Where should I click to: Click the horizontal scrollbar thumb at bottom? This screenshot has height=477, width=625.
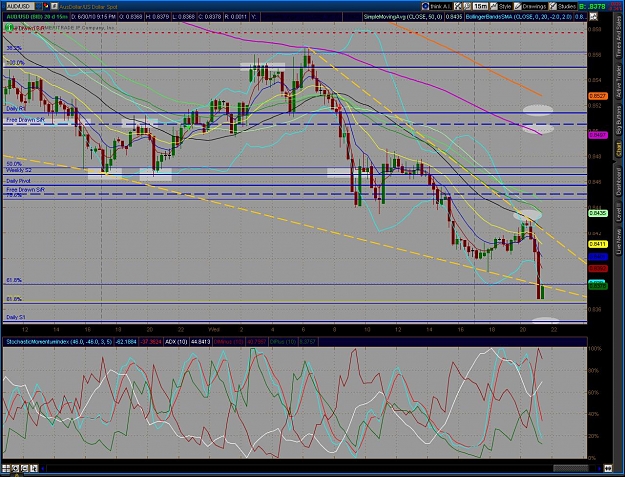tap(571, 468)
